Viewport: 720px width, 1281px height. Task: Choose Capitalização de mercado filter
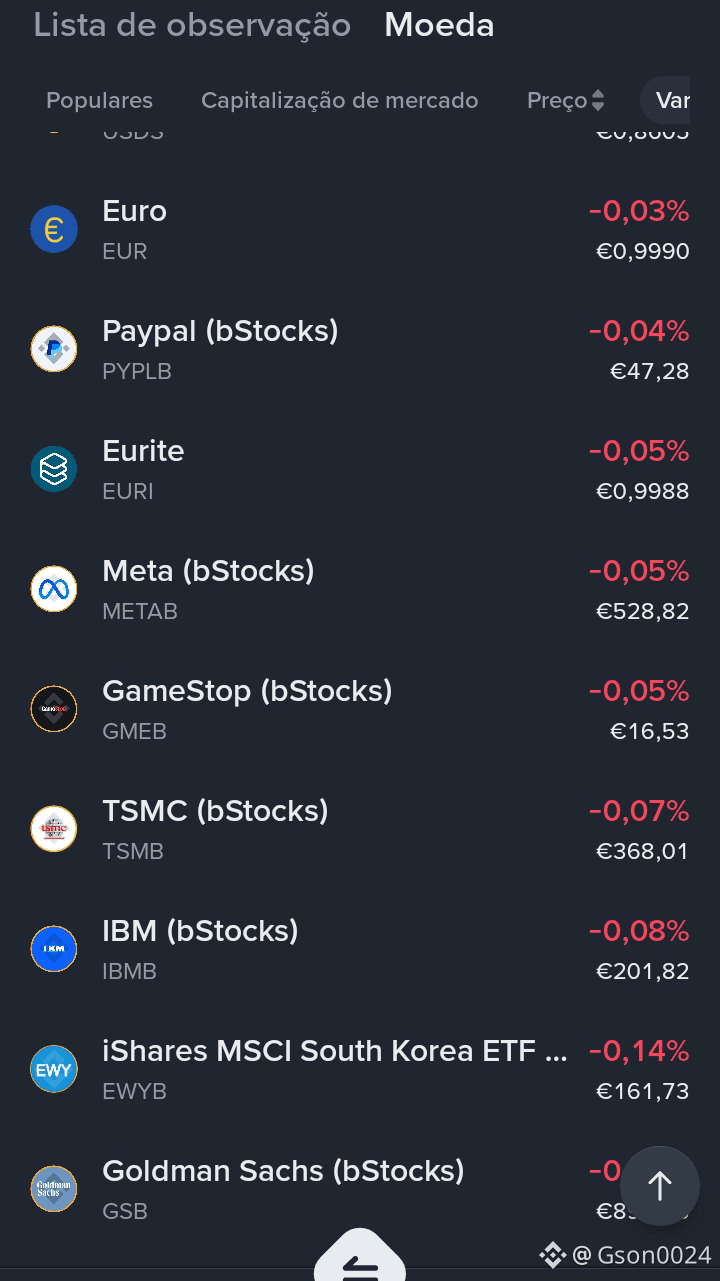coord(340,100)
